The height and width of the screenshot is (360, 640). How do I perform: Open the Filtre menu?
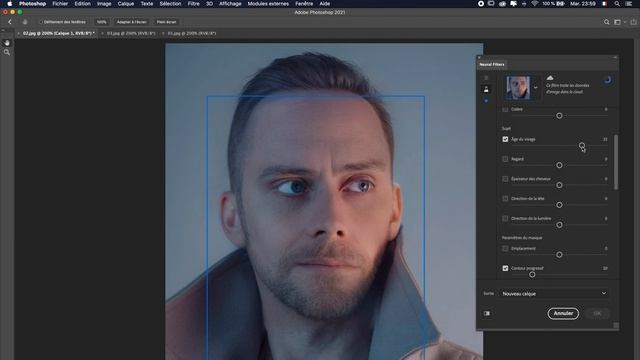[193, 4]
